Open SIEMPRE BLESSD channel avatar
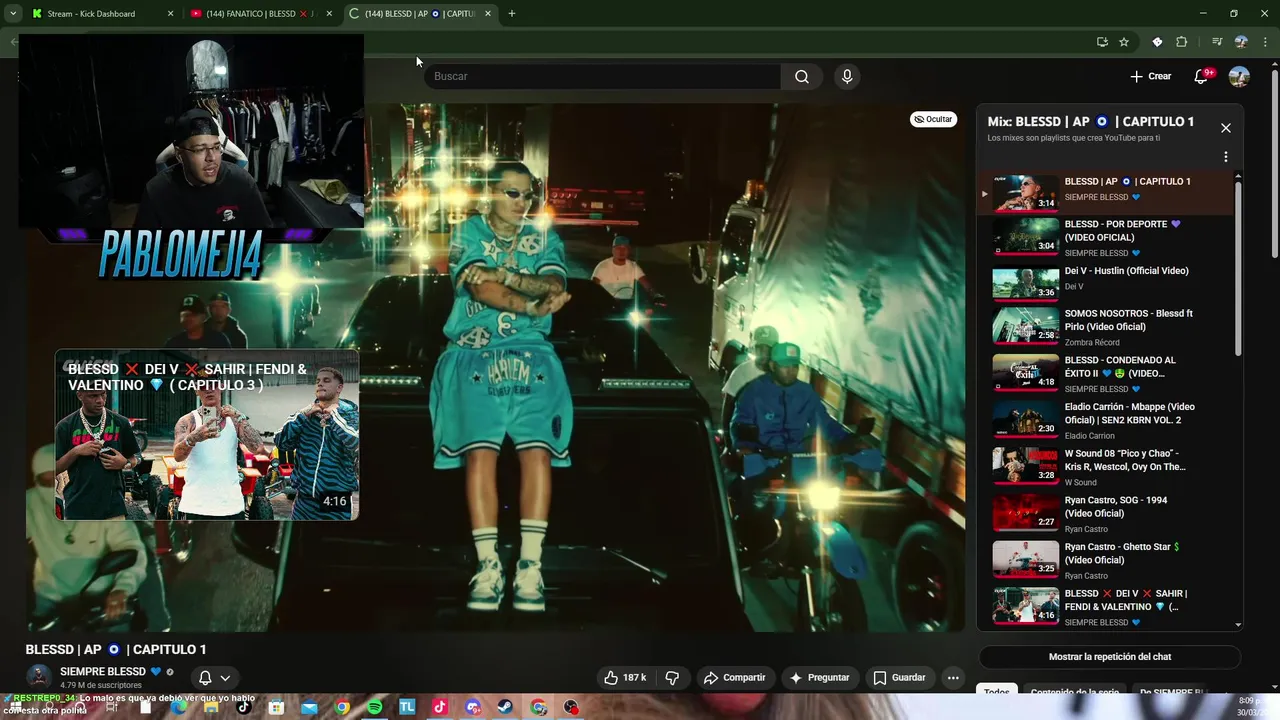Image resolution: width=1280 pixels, height=720 pixels. tap(39, 677)
